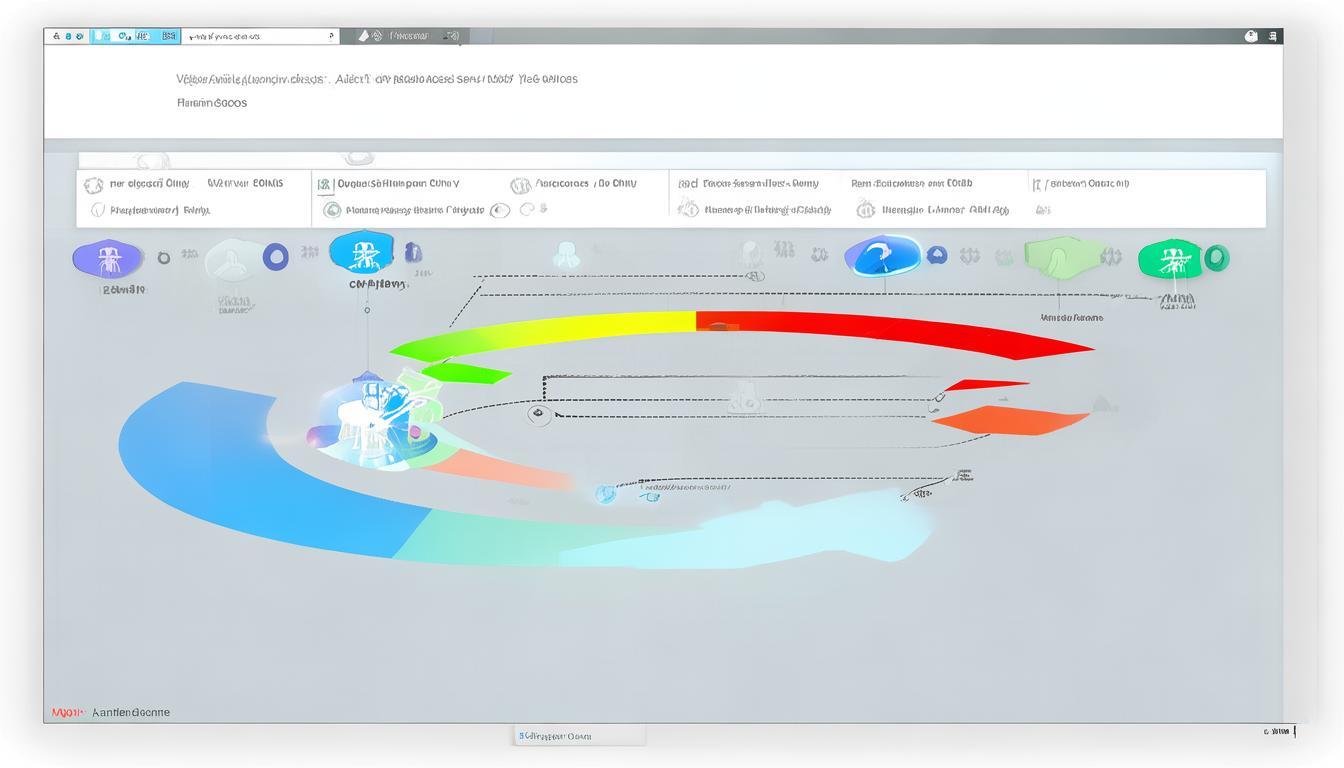Click the pale green node icon
1344x768 pixels.
tap(1064, 255)
